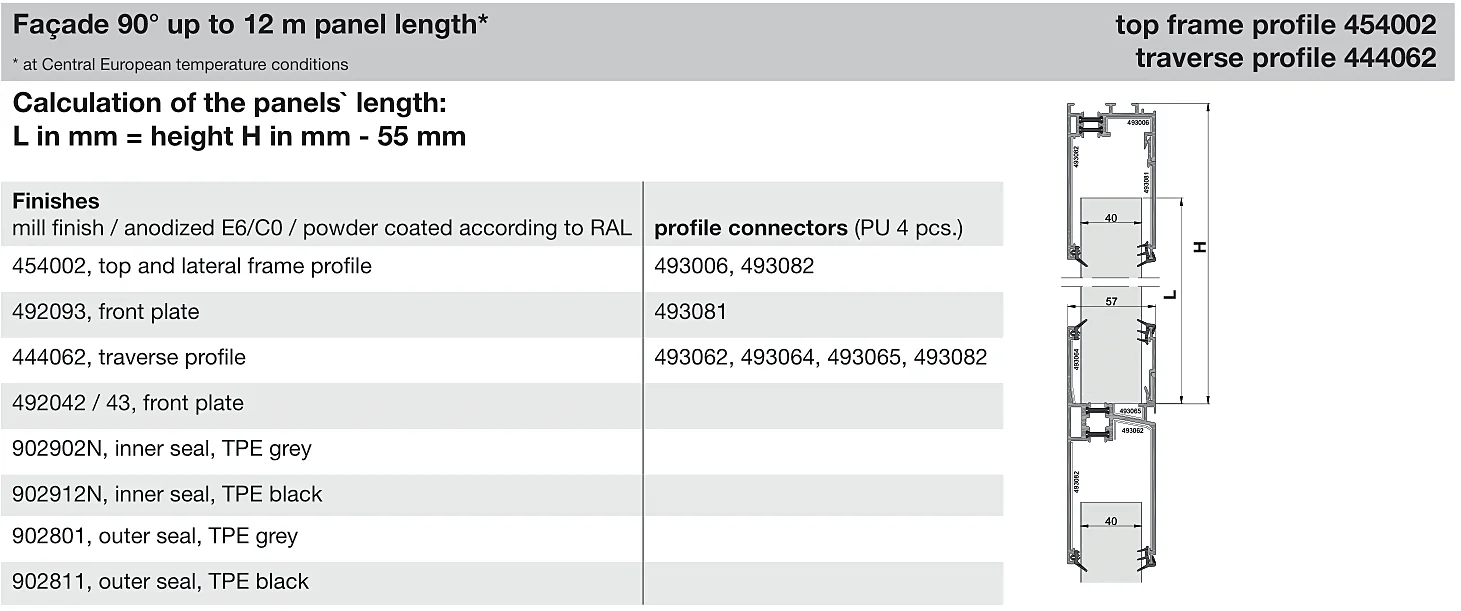Click the "57" dimension in the section drawing

click(x=1111, y=300)
